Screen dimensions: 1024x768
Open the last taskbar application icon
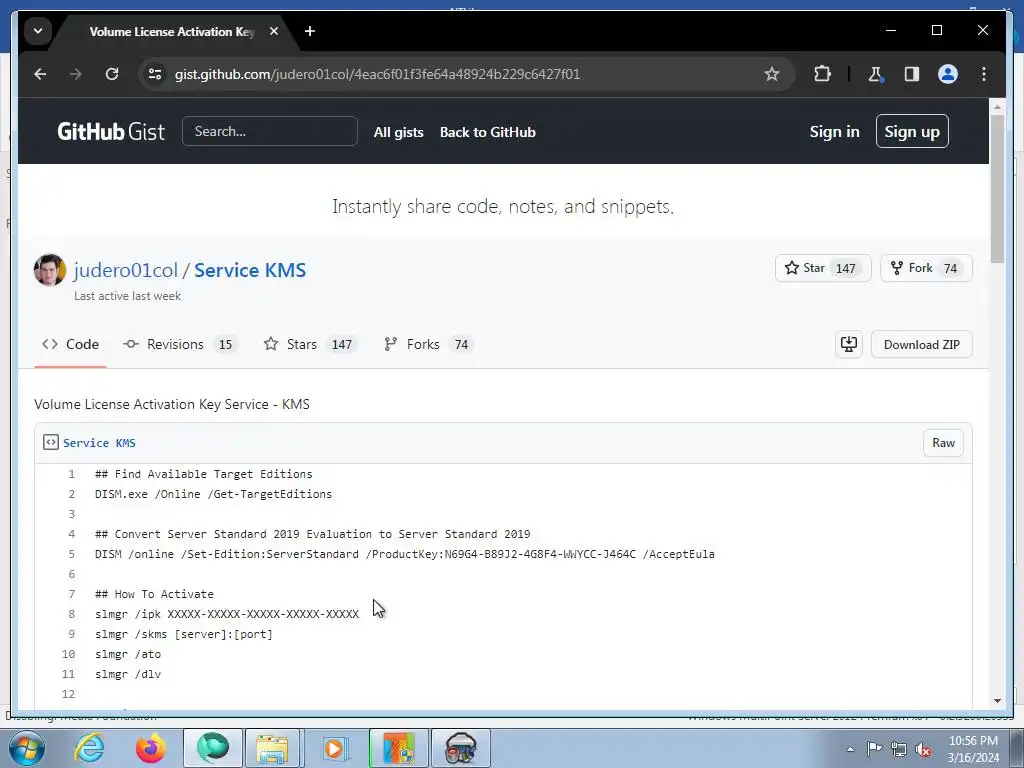460,748
